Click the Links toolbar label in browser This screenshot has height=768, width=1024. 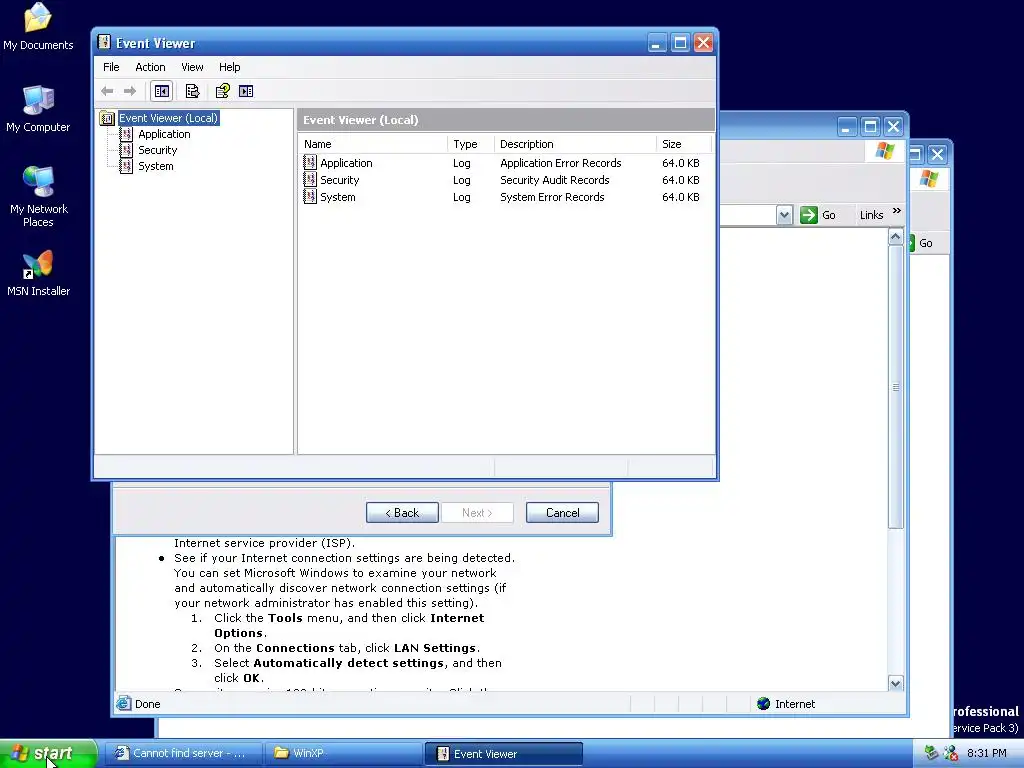(x=871, y=215)
